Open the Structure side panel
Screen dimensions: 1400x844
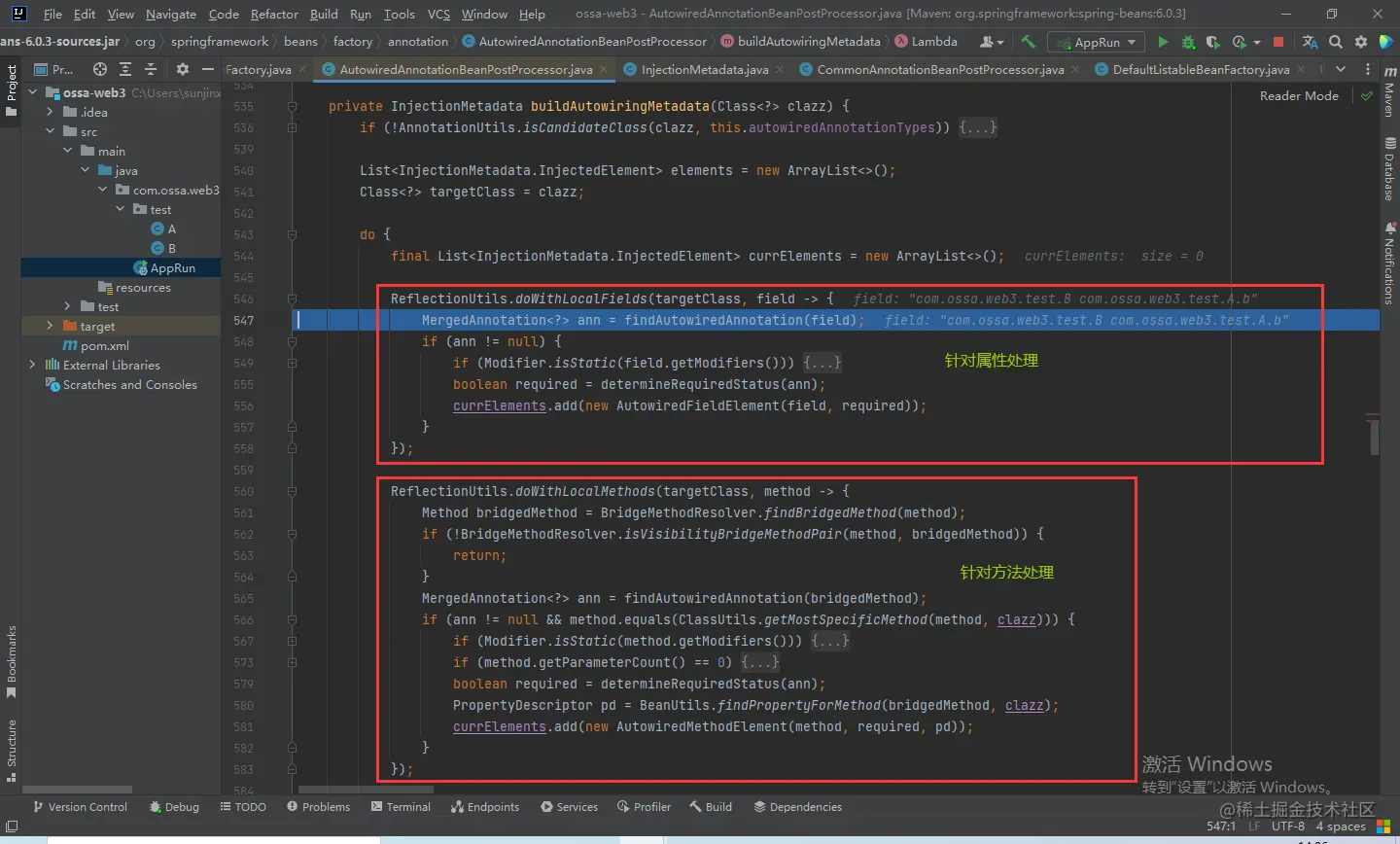tap(11, 751)
